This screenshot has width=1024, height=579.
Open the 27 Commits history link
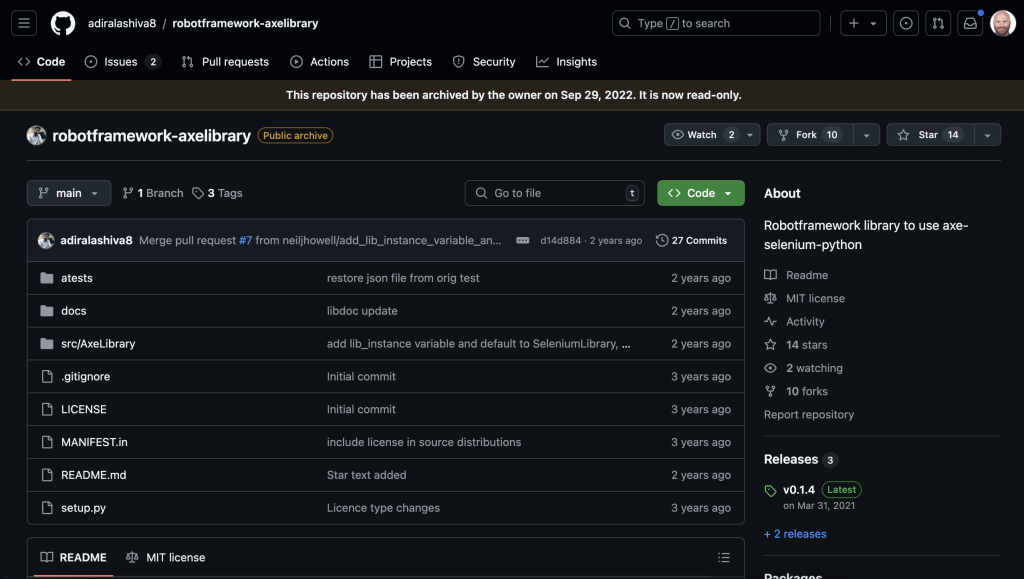691,240
